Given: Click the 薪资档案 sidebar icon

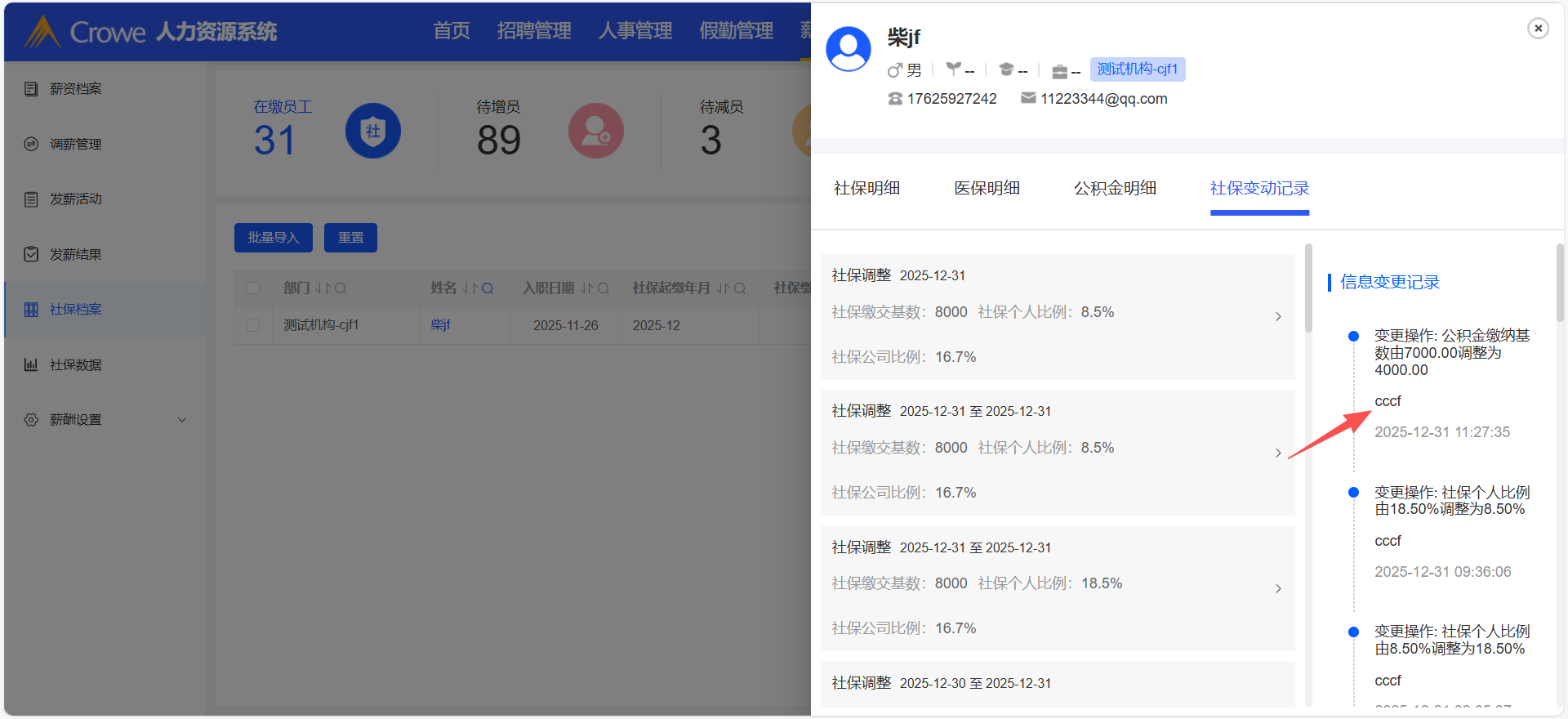Looking at the screenshot, I should pyautogui.click(x=31, y=89).
